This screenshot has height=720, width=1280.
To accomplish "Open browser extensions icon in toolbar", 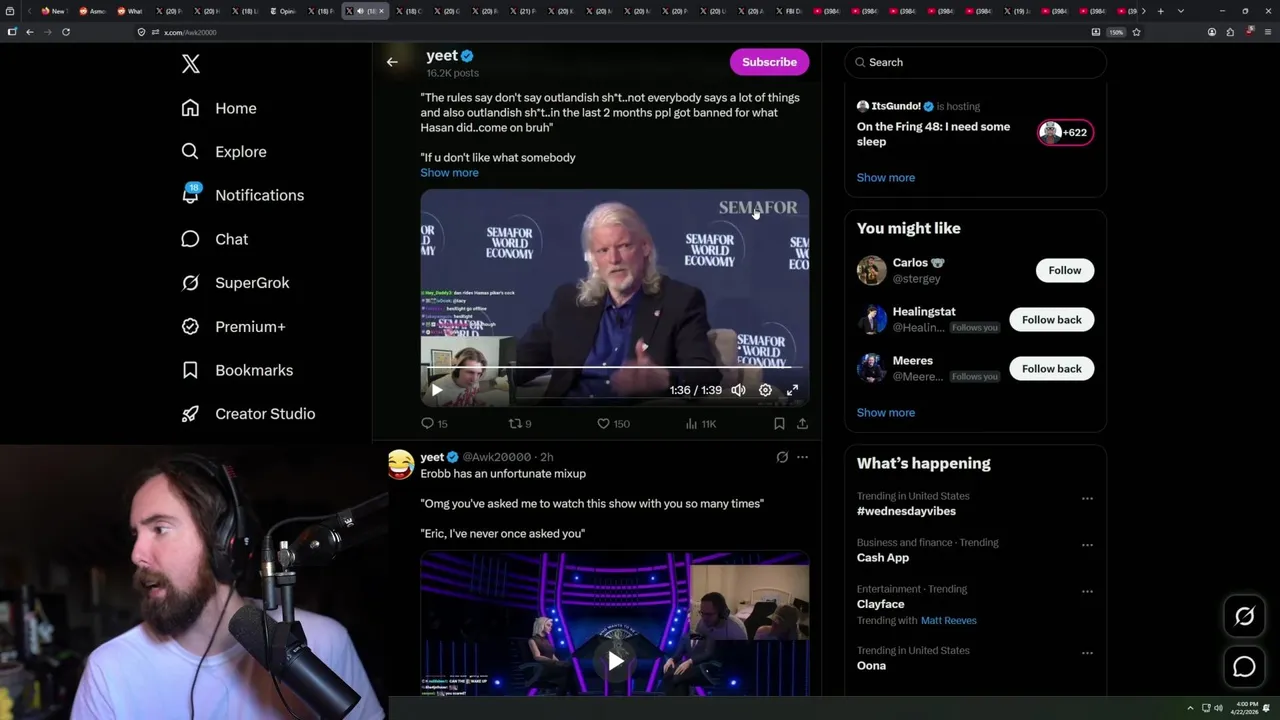I will (x=1230, y=32).
